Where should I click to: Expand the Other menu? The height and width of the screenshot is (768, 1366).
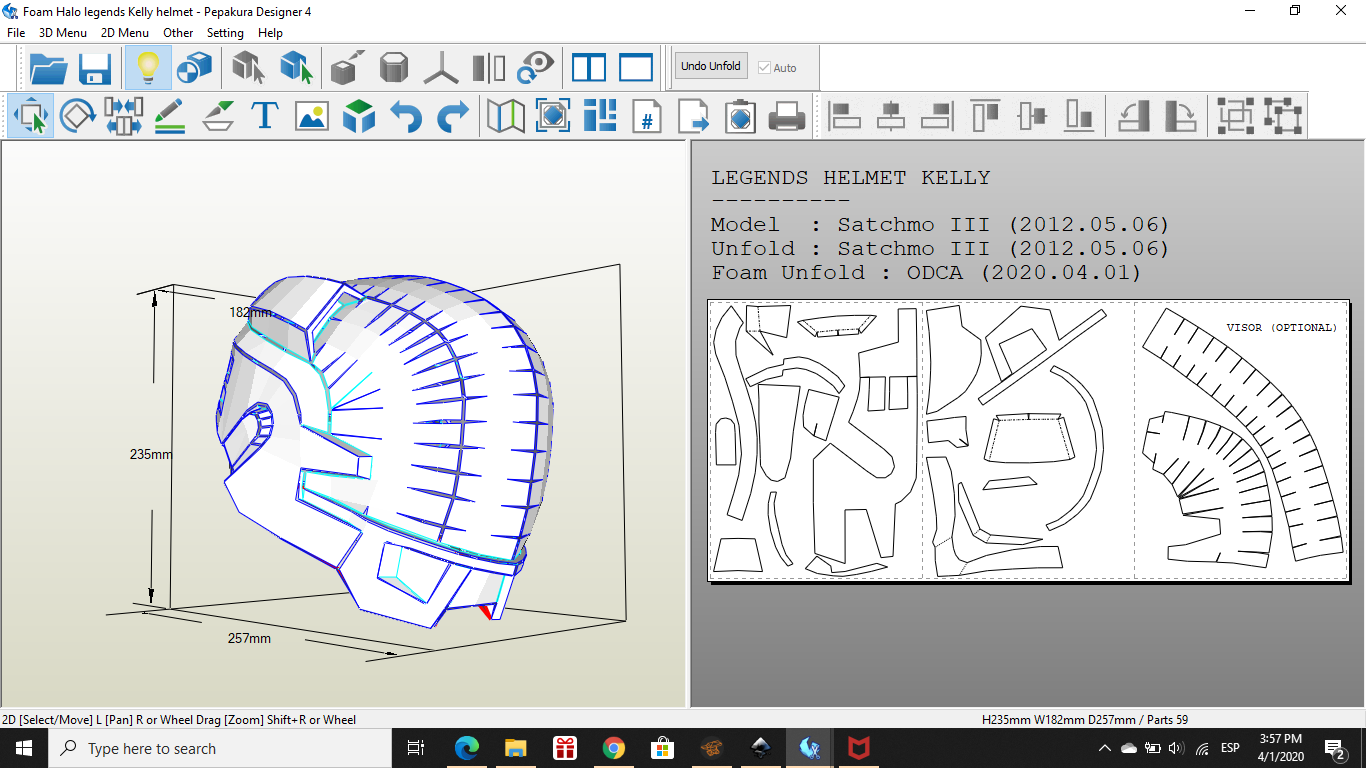tap(178, 33)
